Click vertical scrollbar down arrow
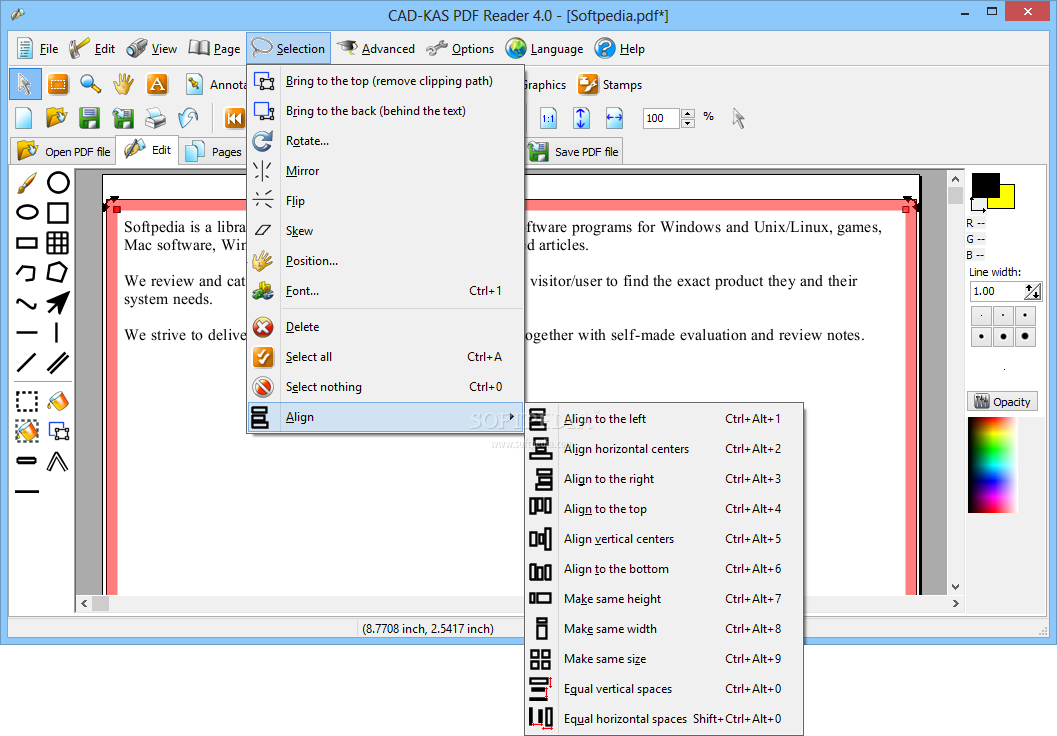1057x736 pixels. pos(955,587)
